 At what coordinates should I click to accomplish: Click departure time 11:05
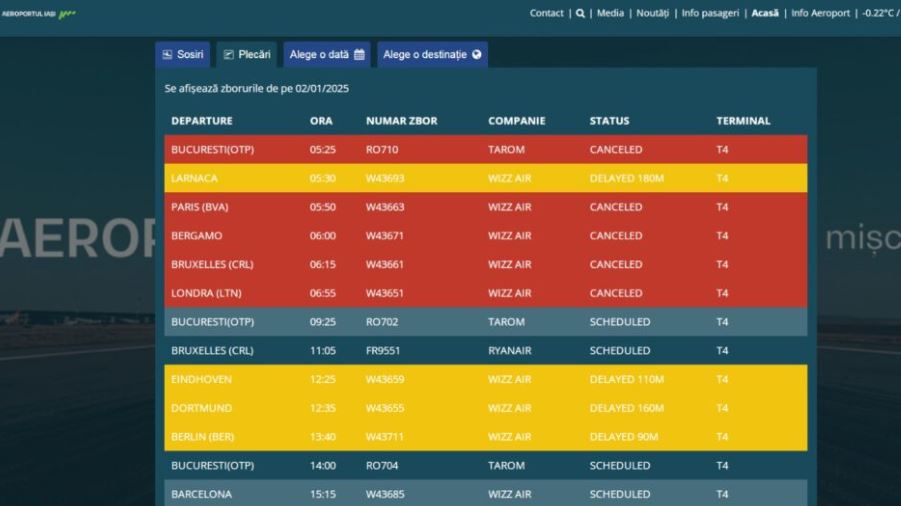(x=322, y=351)
